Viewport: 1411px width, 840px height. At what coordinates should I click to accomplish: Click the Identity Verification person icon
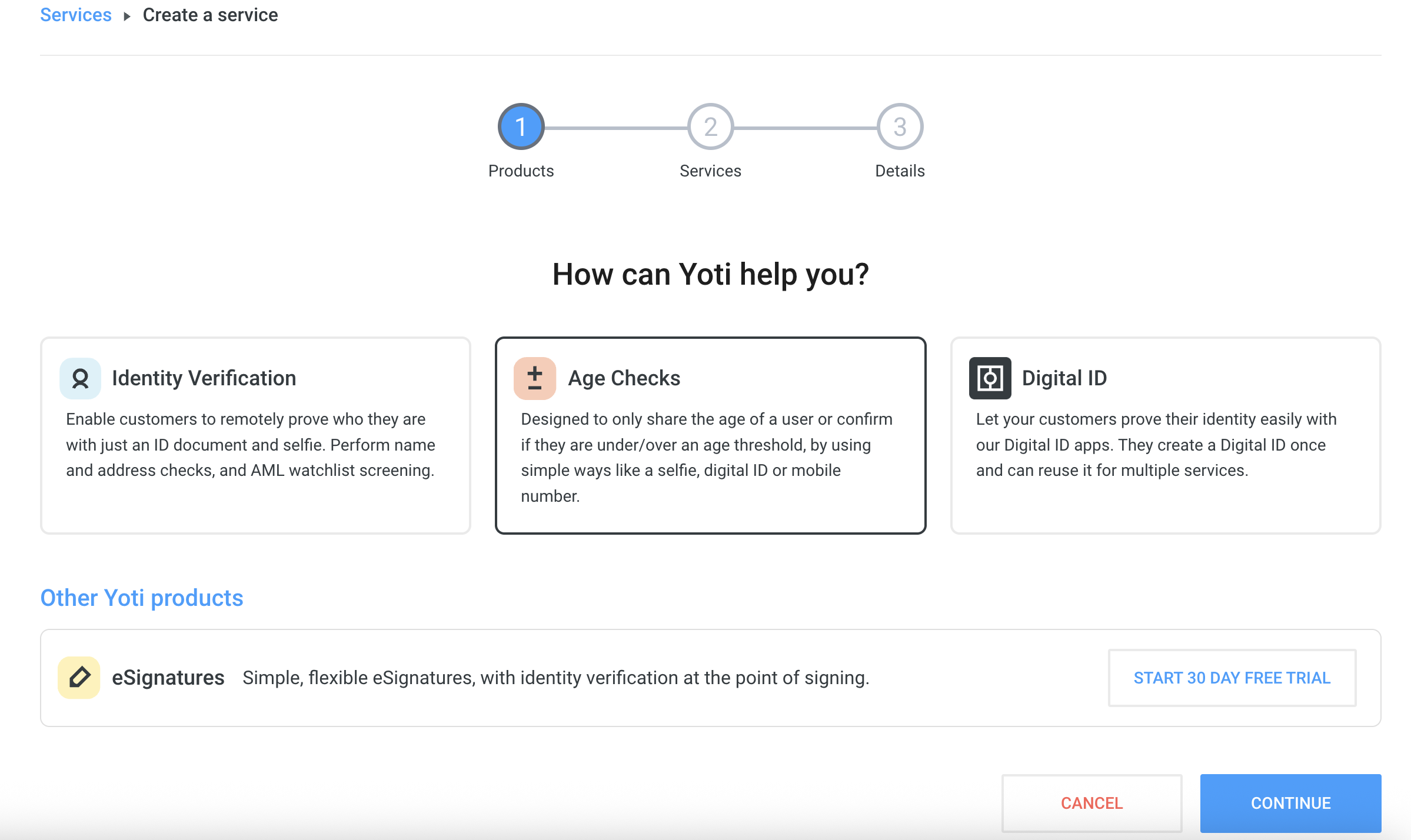pyautogui.click(x=80, y=378)
